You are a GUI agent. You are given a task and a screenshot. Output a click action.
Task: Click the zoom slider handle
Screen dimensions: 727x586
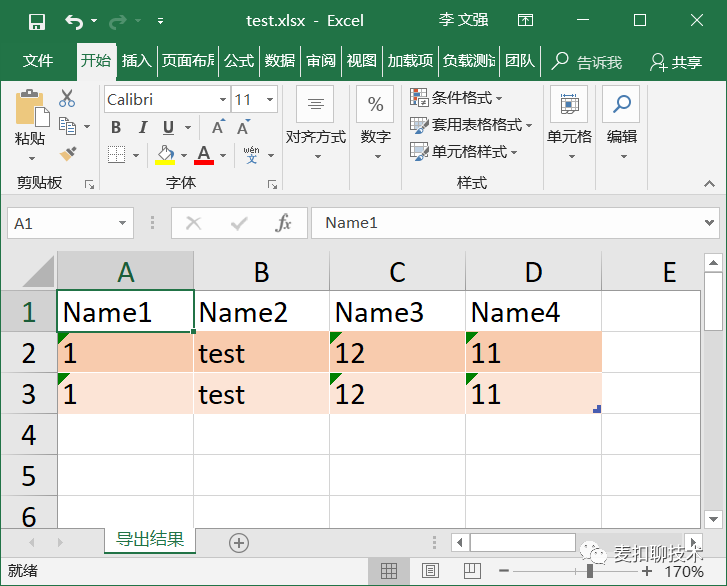[x=590, y=571]
